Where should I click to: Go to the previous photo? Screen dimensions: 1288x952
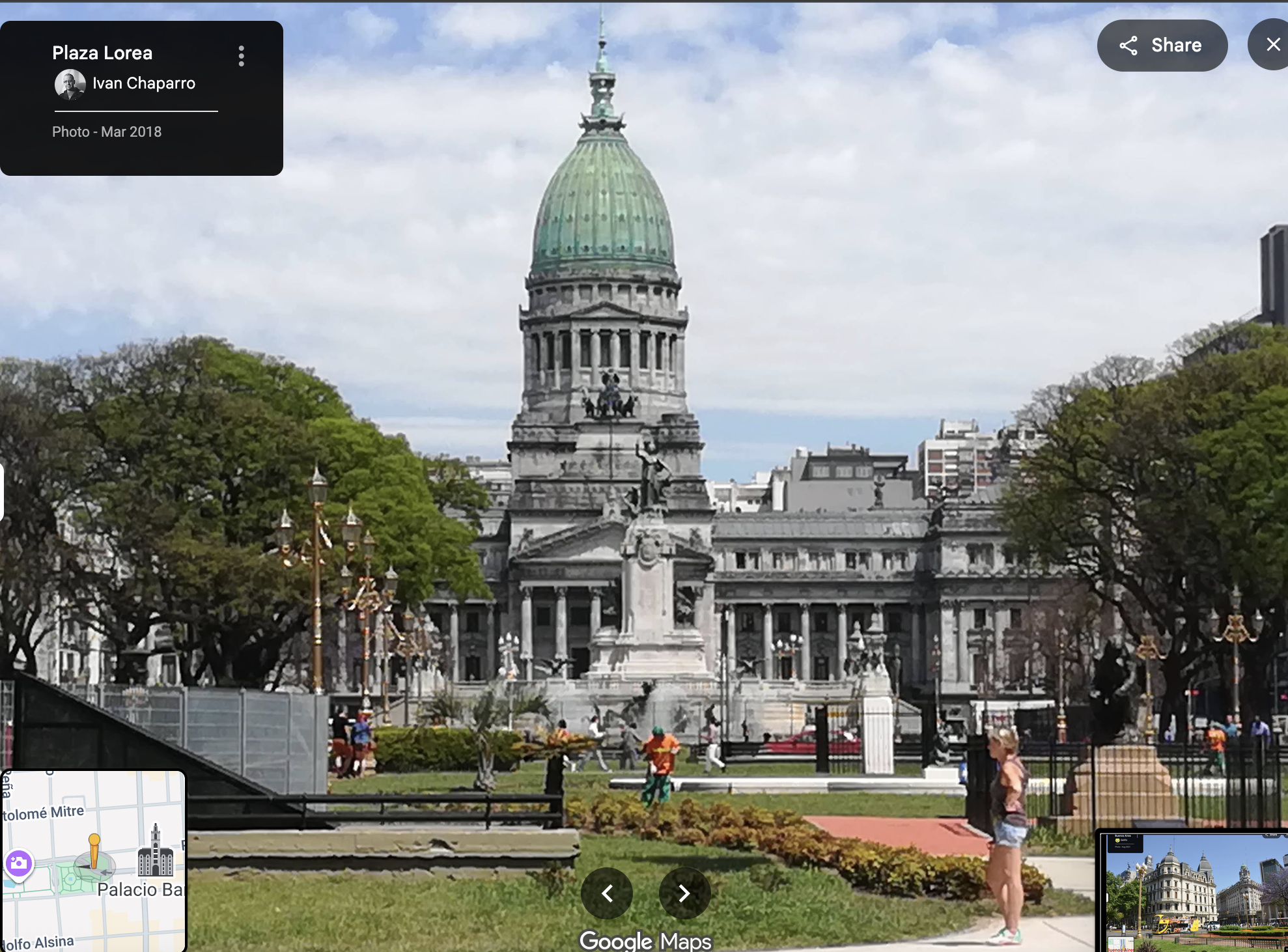click(607, 893)
